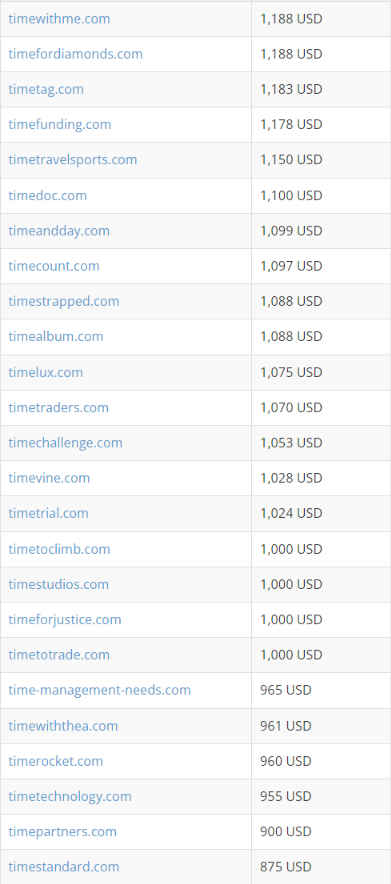This screenshot has height=884, width=391.
Task: Select the timedoc.com link
Action: click(x=47, y=196)
